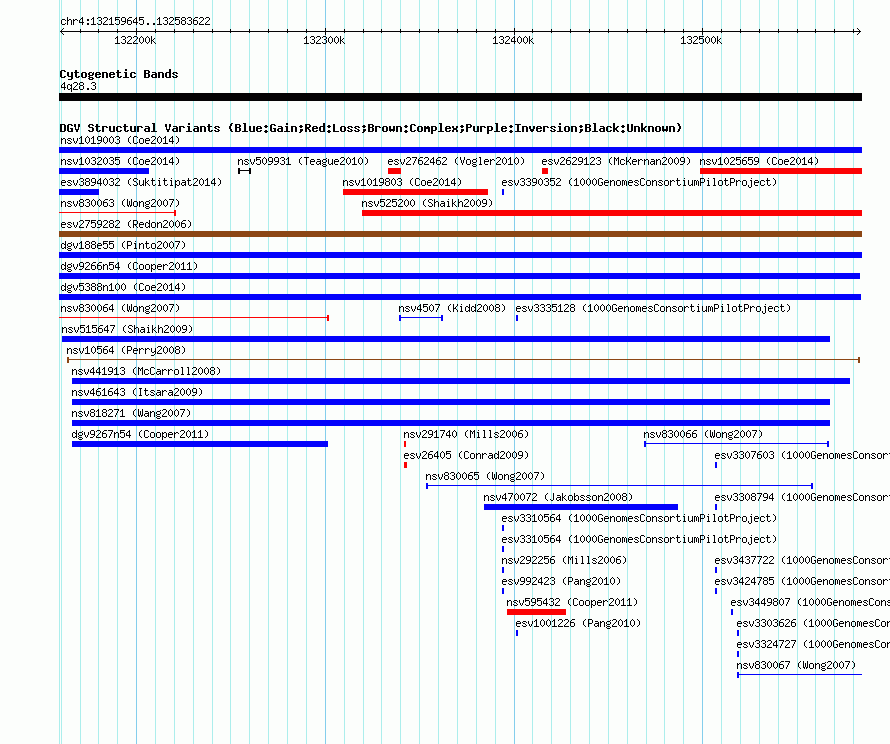Select nsv515647 (Shaikh2009) label
Image resolution: width=890 pixels, height=744 pixels.
tap(127, 329)
